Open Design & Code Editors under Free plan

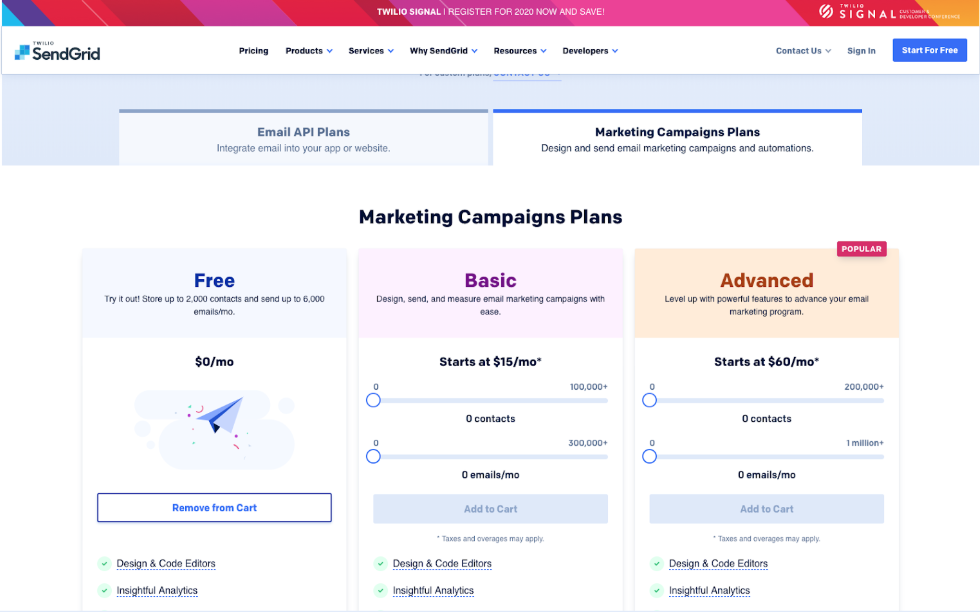coord(166,564)
